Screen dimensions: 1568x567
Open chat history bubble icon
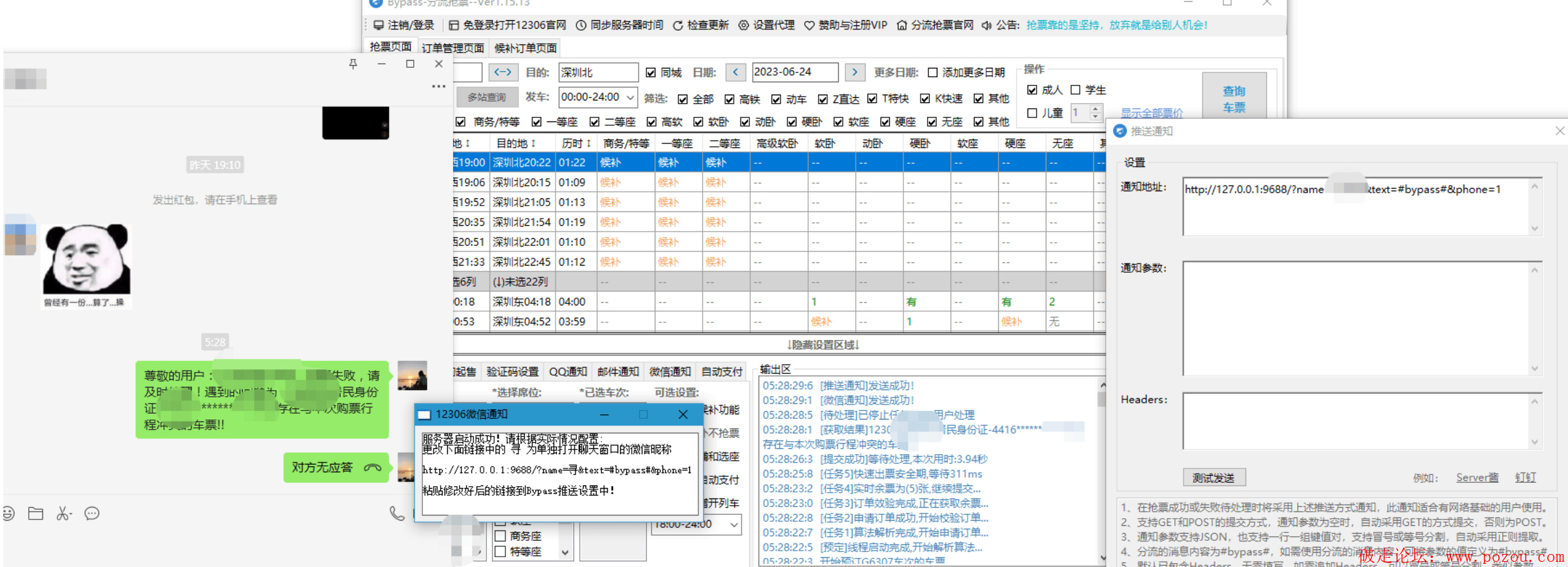pos(92,513)
